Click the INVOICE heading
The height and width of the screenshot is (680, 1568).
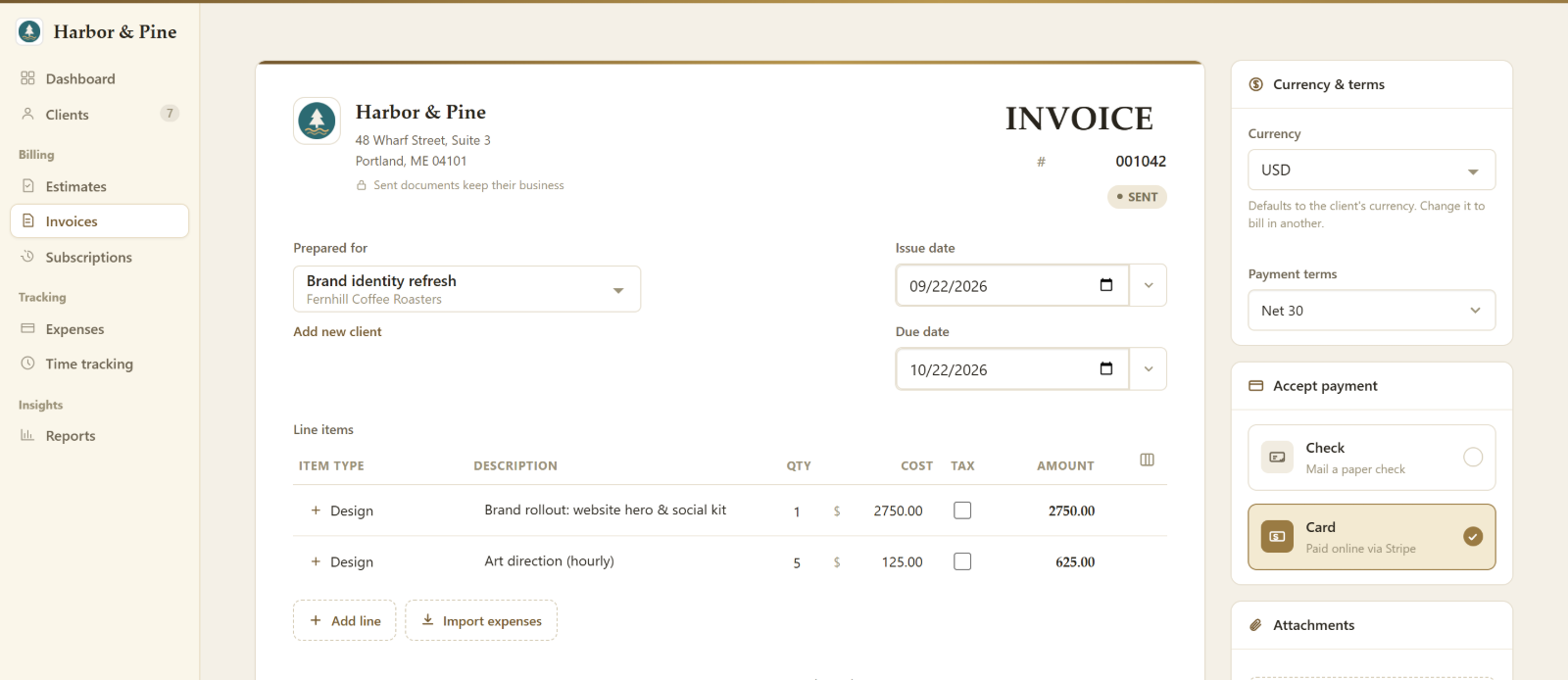click(1079, 119)
